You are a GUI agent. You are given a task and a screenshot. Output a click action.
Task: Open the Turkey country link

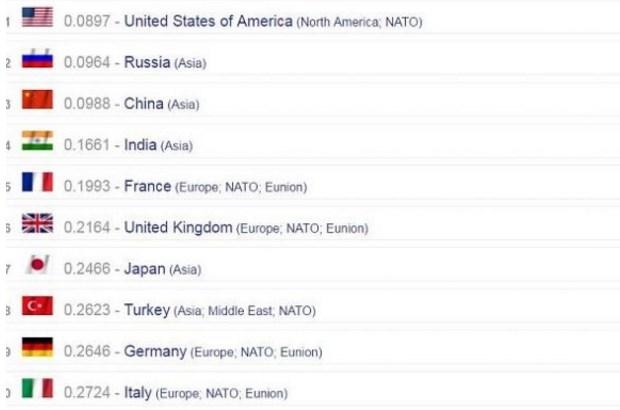pyautogui.click(x=147, y=311)
